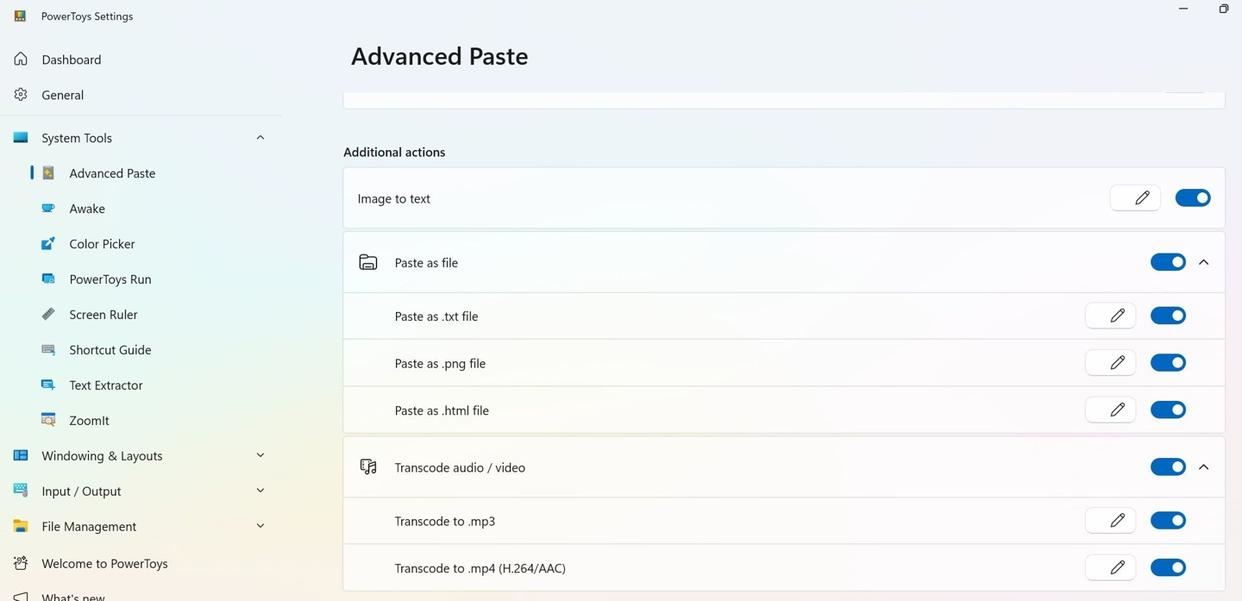
Task: Turn off Paste as .txt file
Action: click(x=1167, y=316)
